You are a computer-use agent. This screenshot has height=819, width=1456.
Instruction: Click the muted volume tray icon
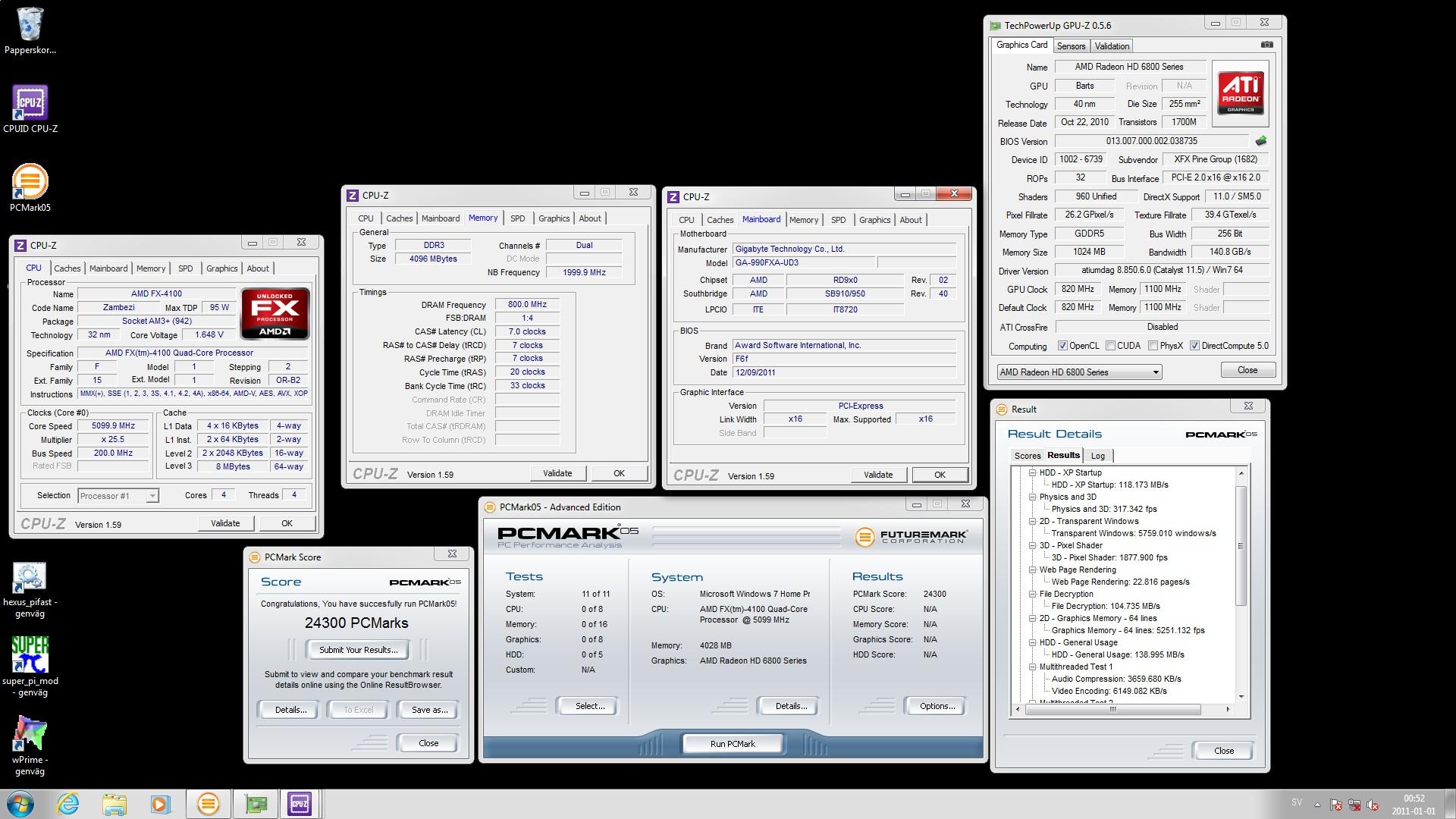[1372, 805]
